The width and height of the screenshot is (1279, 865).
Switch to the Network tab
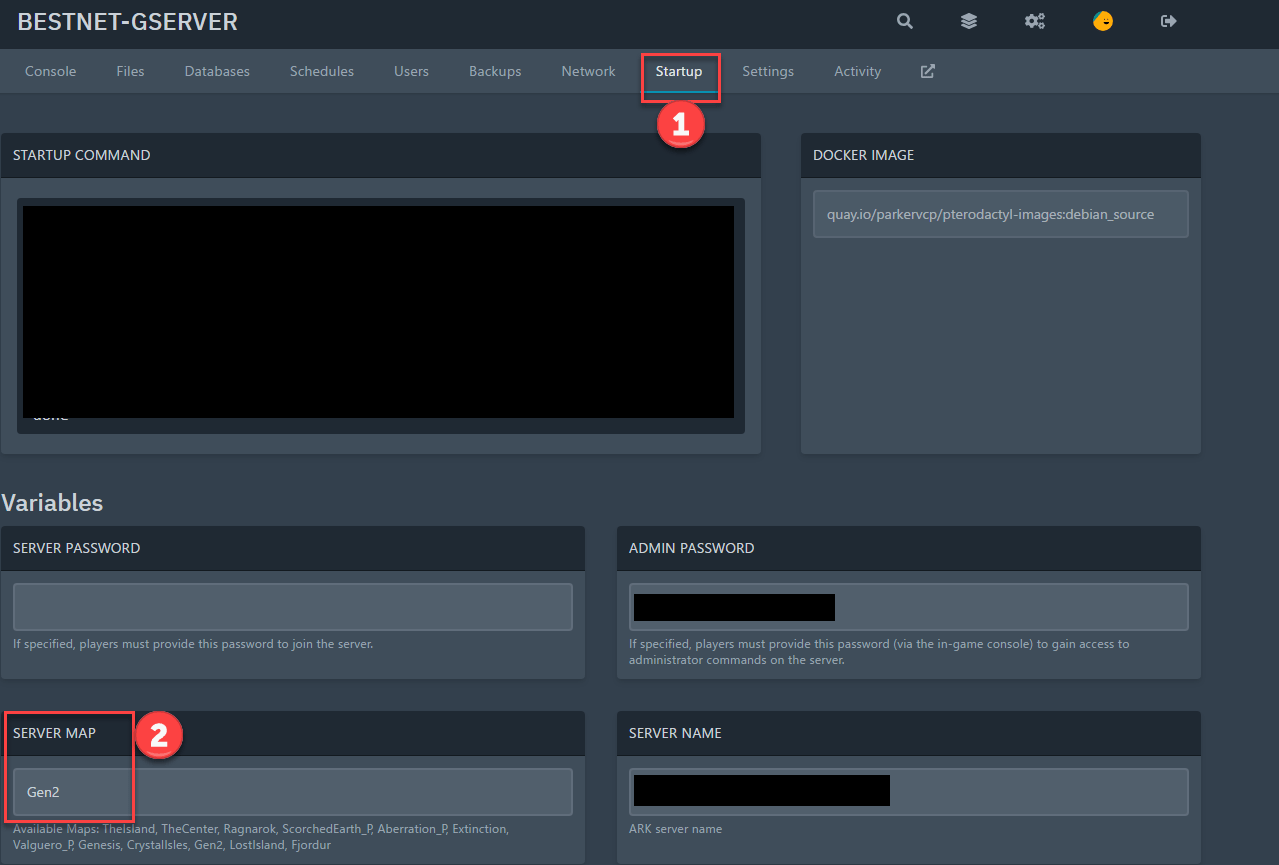[x=588, y=71]
